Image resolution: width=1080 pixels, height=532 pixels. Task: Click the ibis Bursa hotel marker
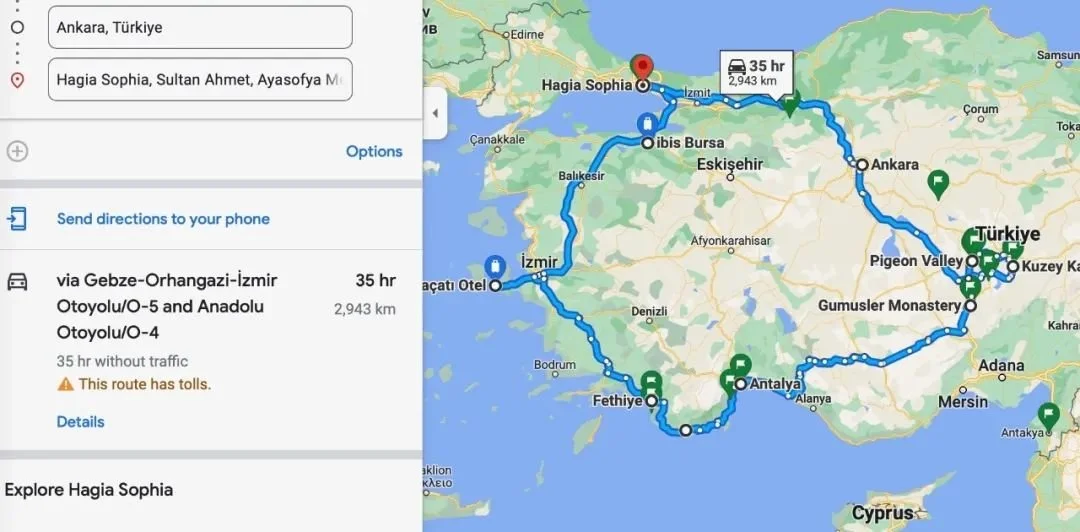pyautogui.click(x=647, y=125)
